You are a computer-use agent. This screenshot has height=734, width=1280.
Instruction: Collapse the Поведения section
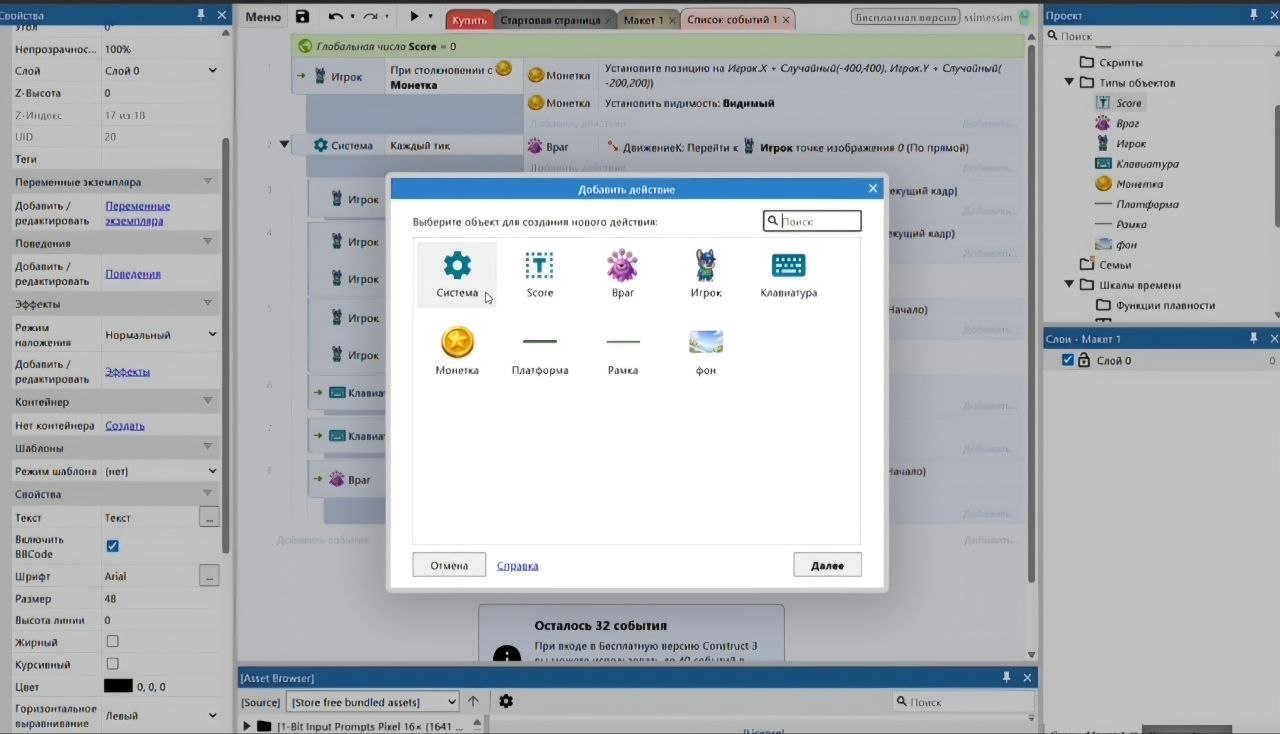point(208,242)
